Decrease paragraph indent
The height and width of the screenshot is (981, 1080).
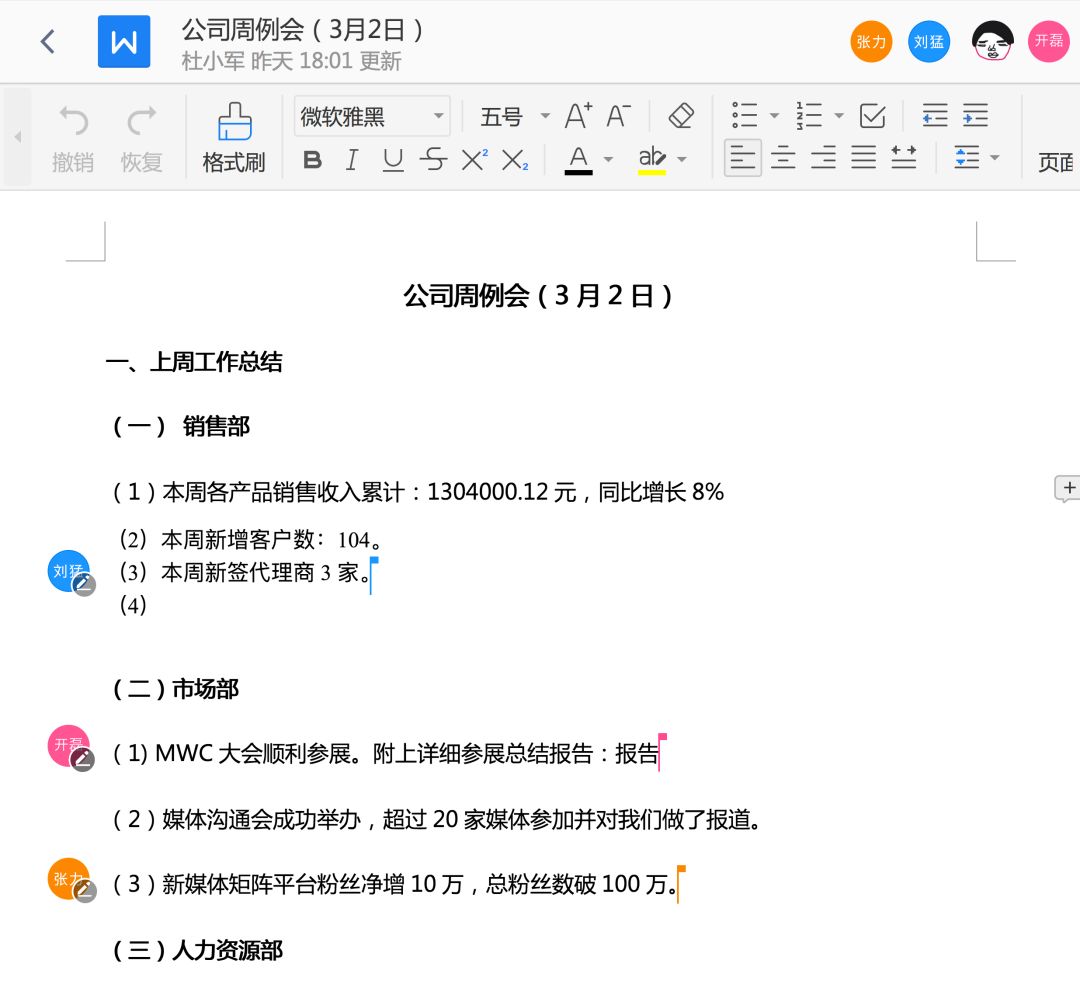935,115
